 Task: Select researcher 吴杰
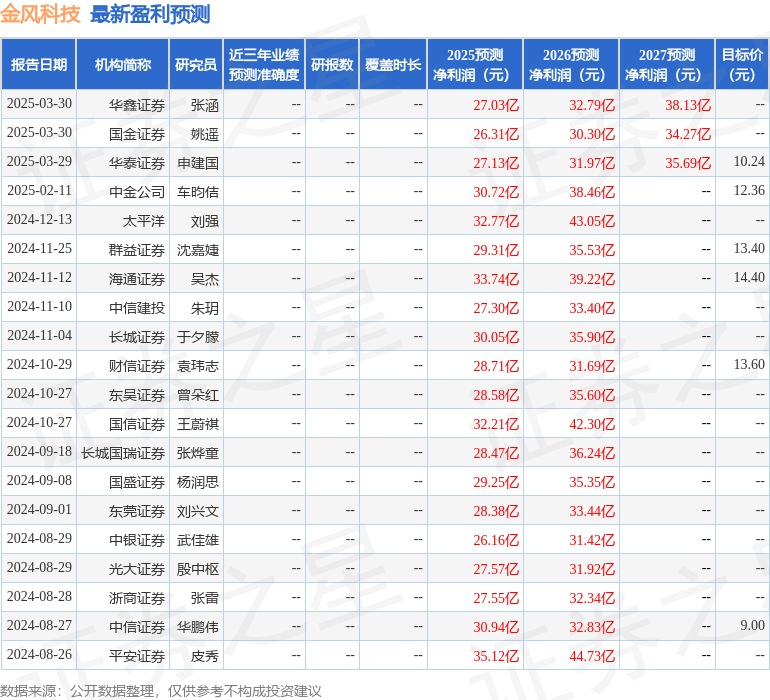tap(204, 279)
